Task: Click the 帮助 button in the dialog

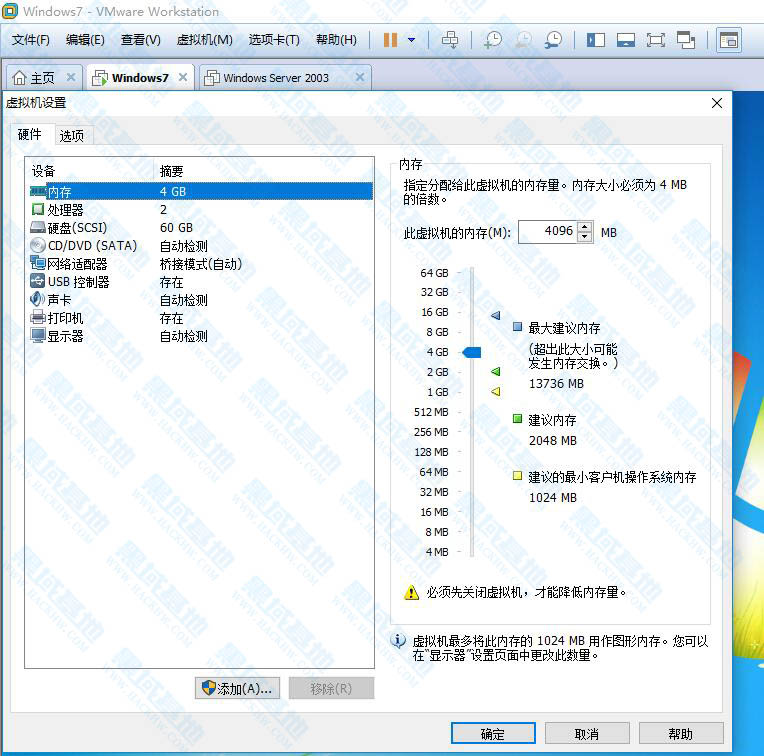Action: (x=681, y=733)
